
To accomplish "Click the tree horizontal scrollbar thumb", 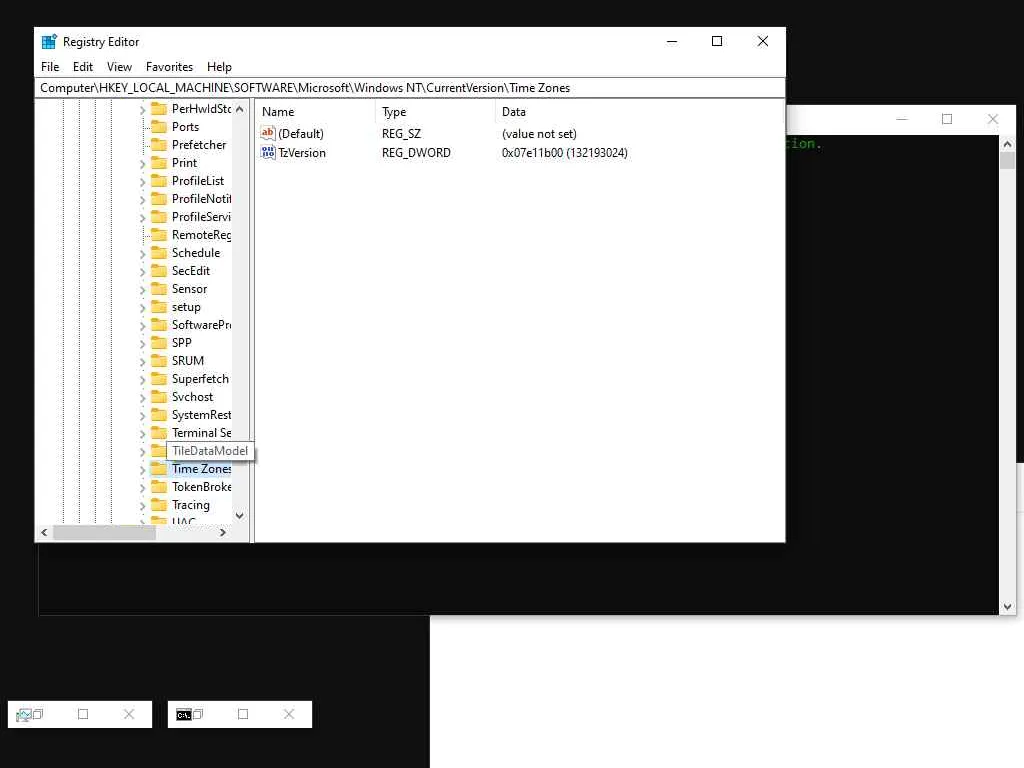I will tap(104, 532).
